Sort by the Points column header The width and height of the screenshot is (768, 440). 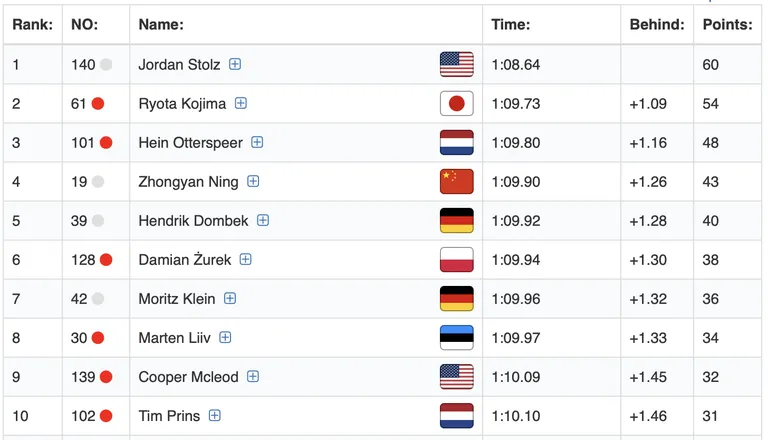point(727,24)
